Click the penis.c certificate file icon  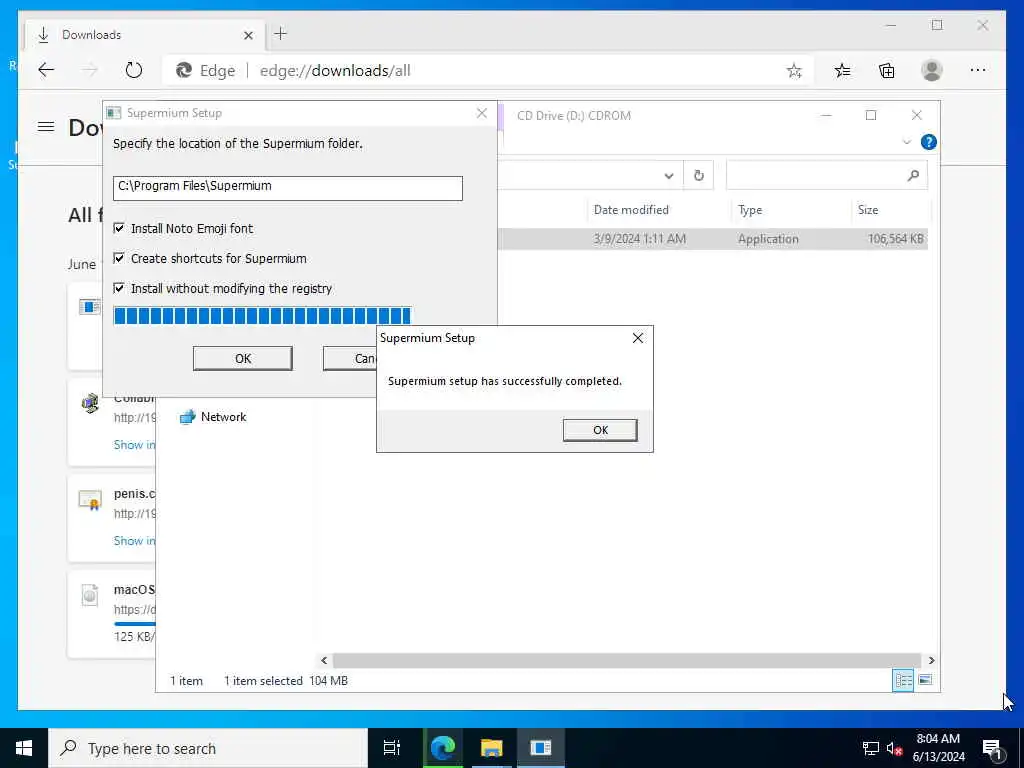coord(89,500)
